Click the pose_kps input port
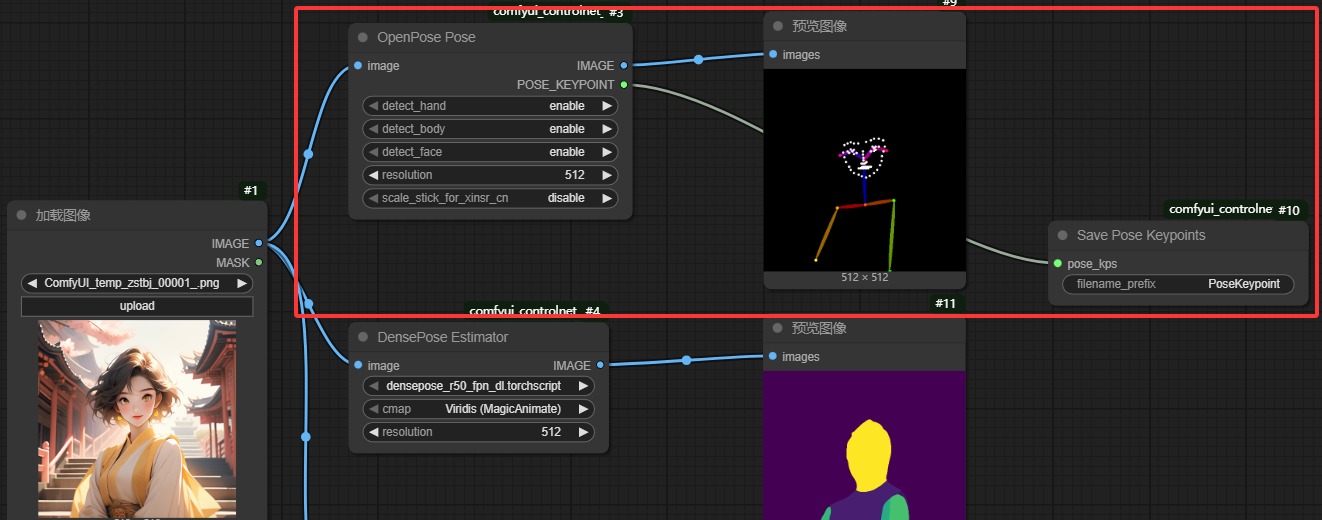 1058,264
